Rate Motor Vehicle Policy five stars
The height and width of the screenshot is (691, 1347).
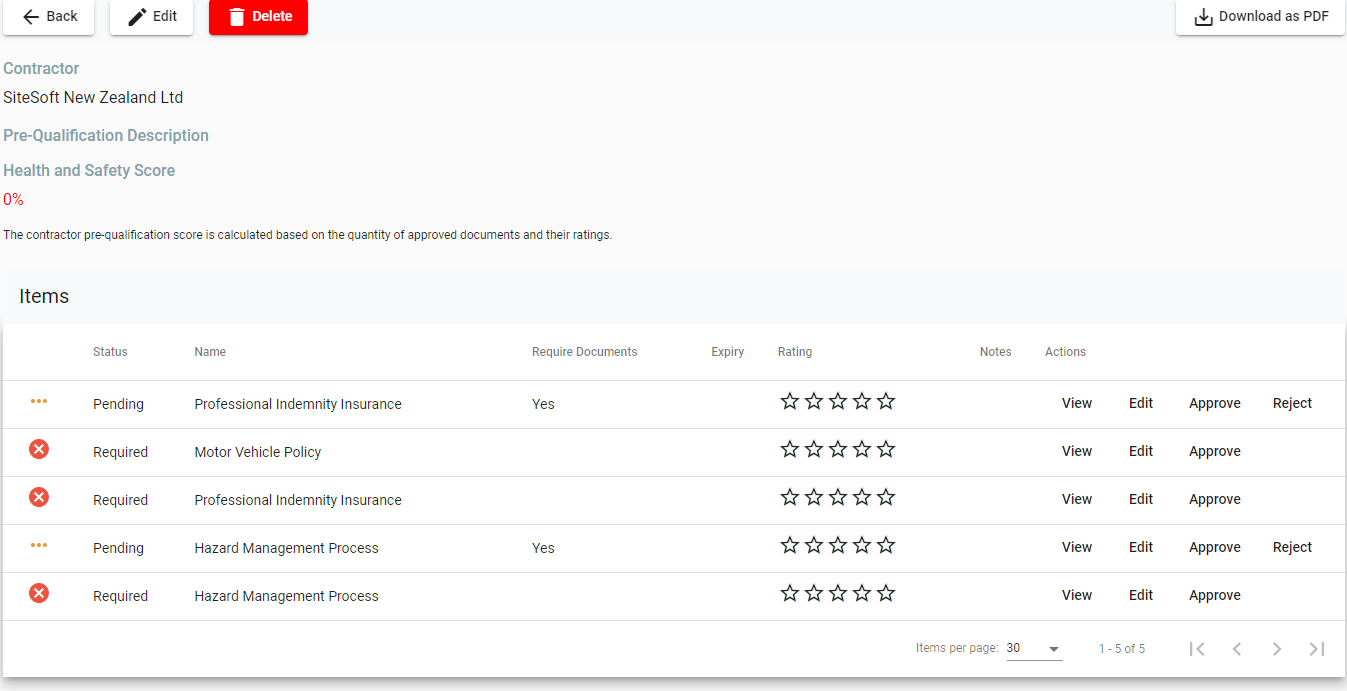886,450
